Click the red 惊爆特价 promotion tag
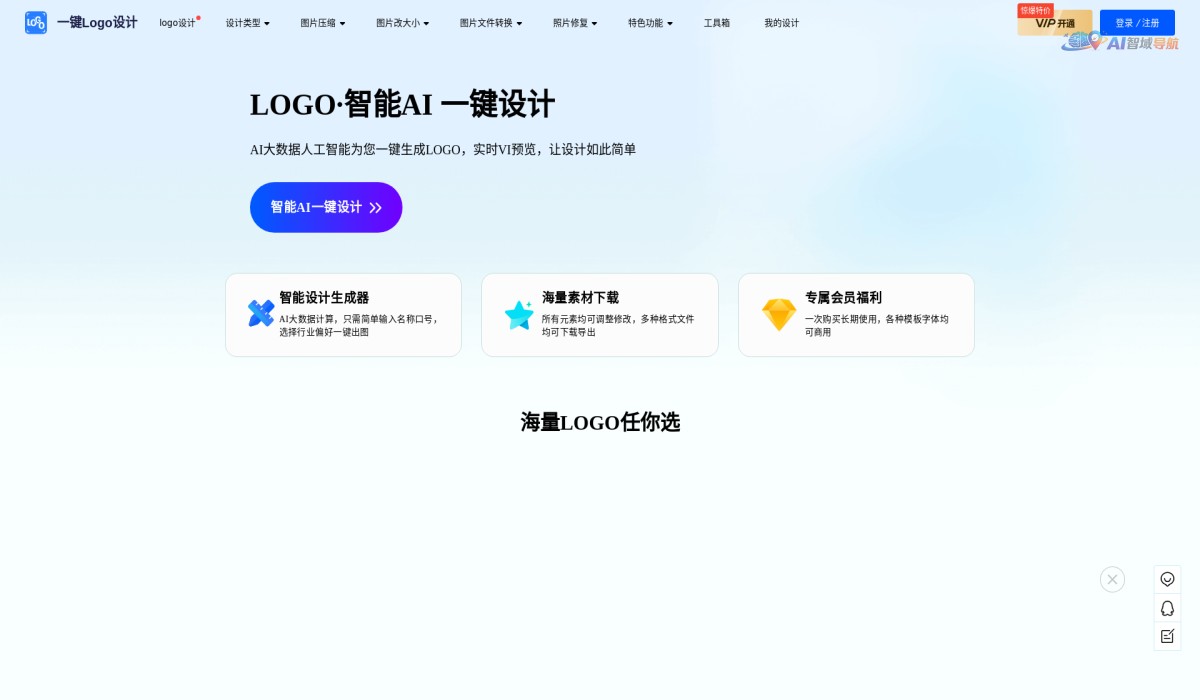1200x700 pixels. click(x=1035, y=11)
